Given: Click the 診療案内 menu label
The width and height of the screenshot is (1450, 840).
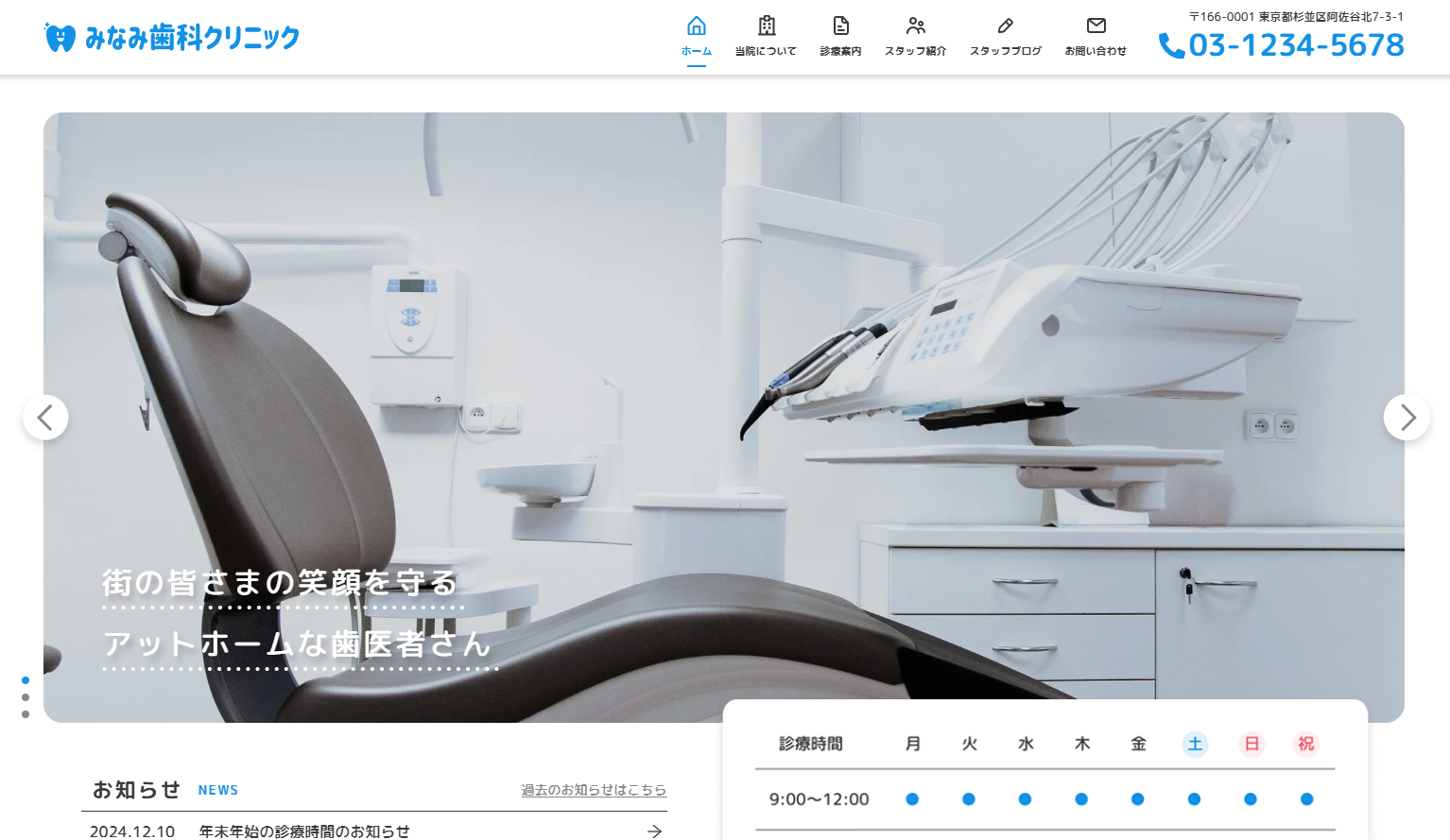Looking at the screenshot, I should point(840,51).
